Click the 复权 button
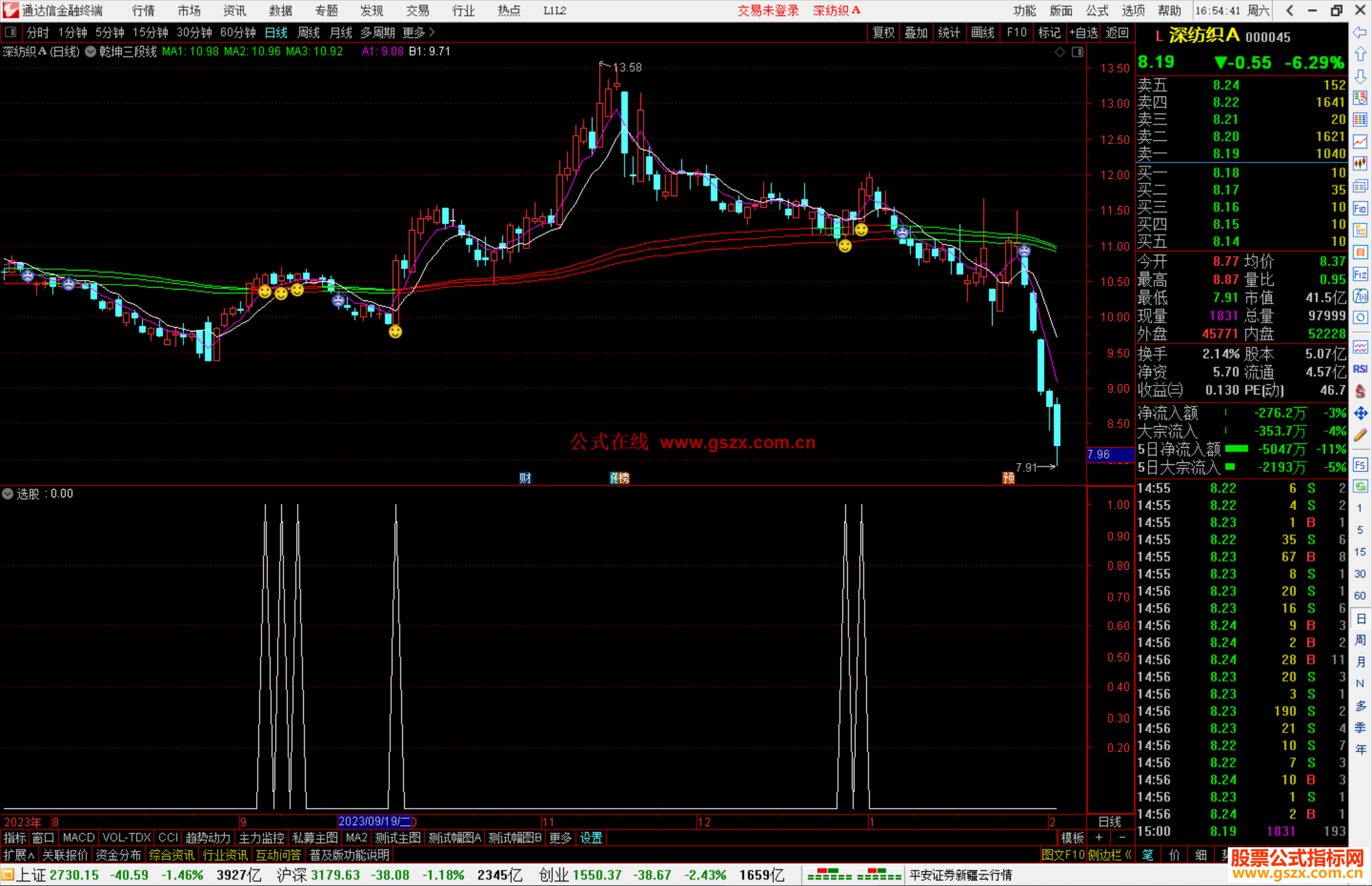 [883, 32]
